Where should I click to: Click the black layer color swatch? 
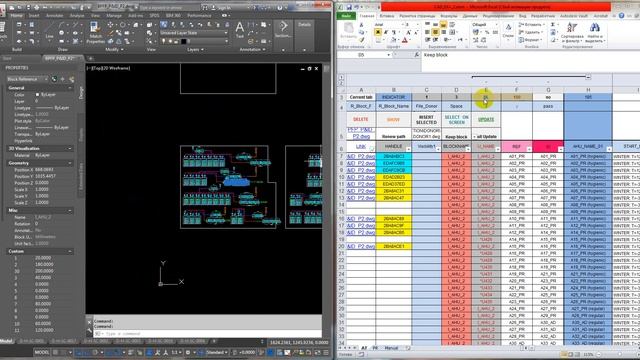(184, 41)
